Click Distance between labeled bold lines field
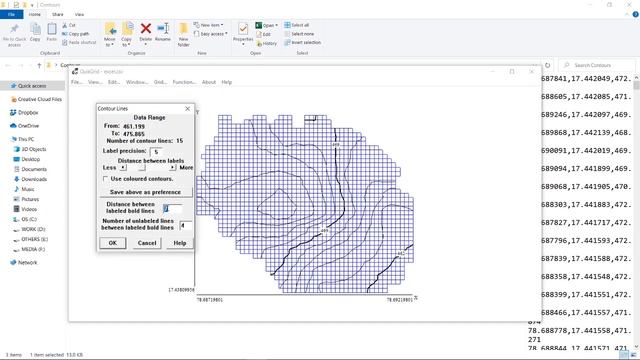Image resolution: width=640 pixels, height=360 pixels. [172, 209]
